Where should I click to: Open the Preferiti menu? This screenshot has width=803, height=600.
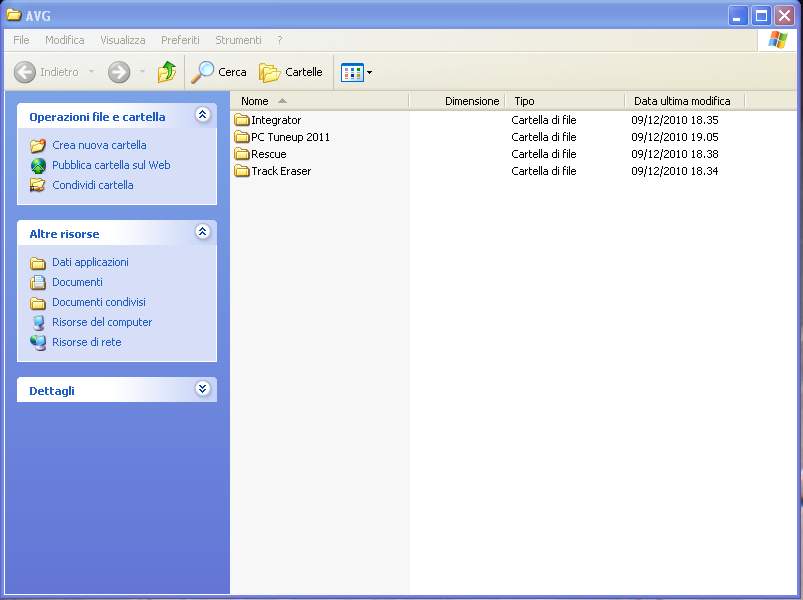point(180,40)
